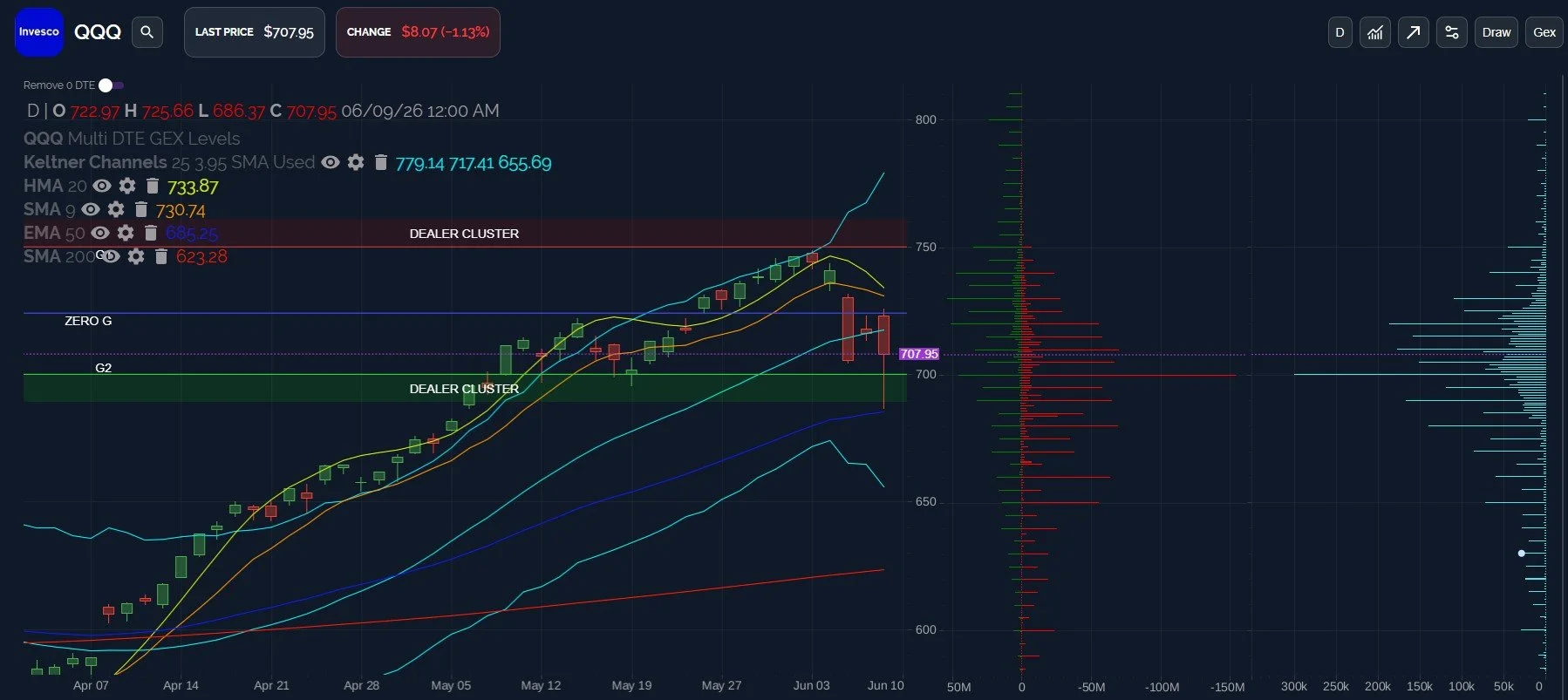Click the EMA 50 value 685.25
The image size is (1568, 700).
pyautogui.click(x=192, y=234)
